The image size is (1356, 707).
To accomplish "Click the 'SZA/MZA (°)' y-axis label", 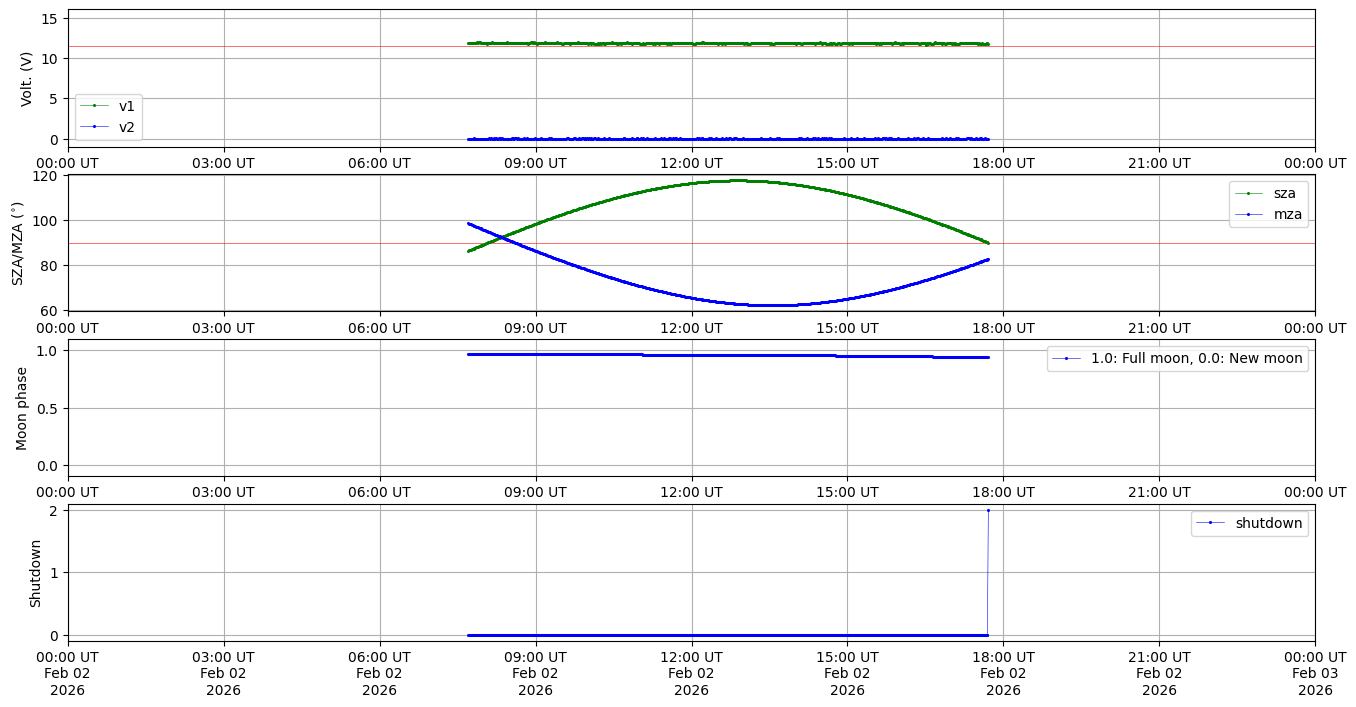I will click(17, 243).
